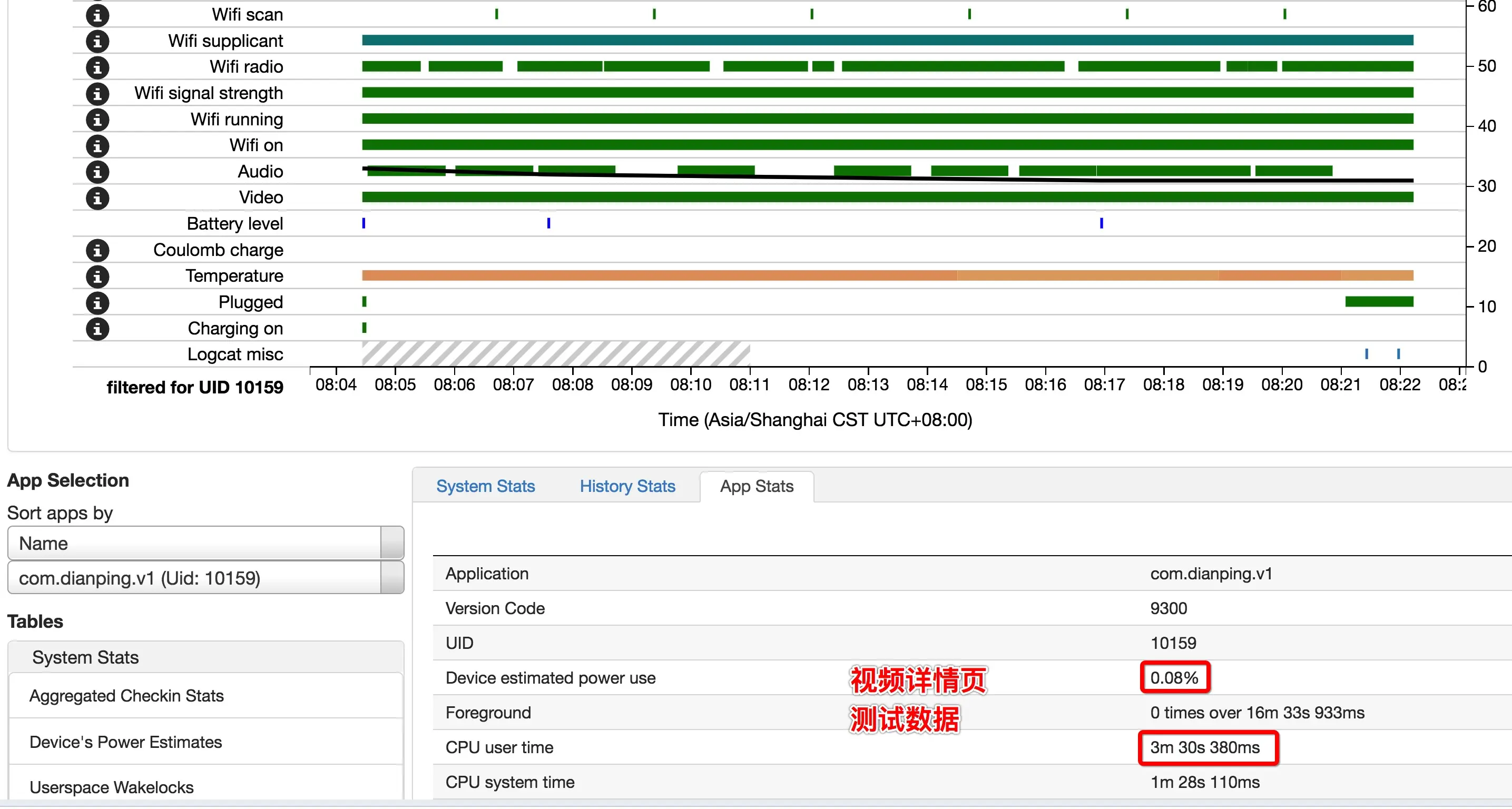Switch to the System Stats tab

485,486
